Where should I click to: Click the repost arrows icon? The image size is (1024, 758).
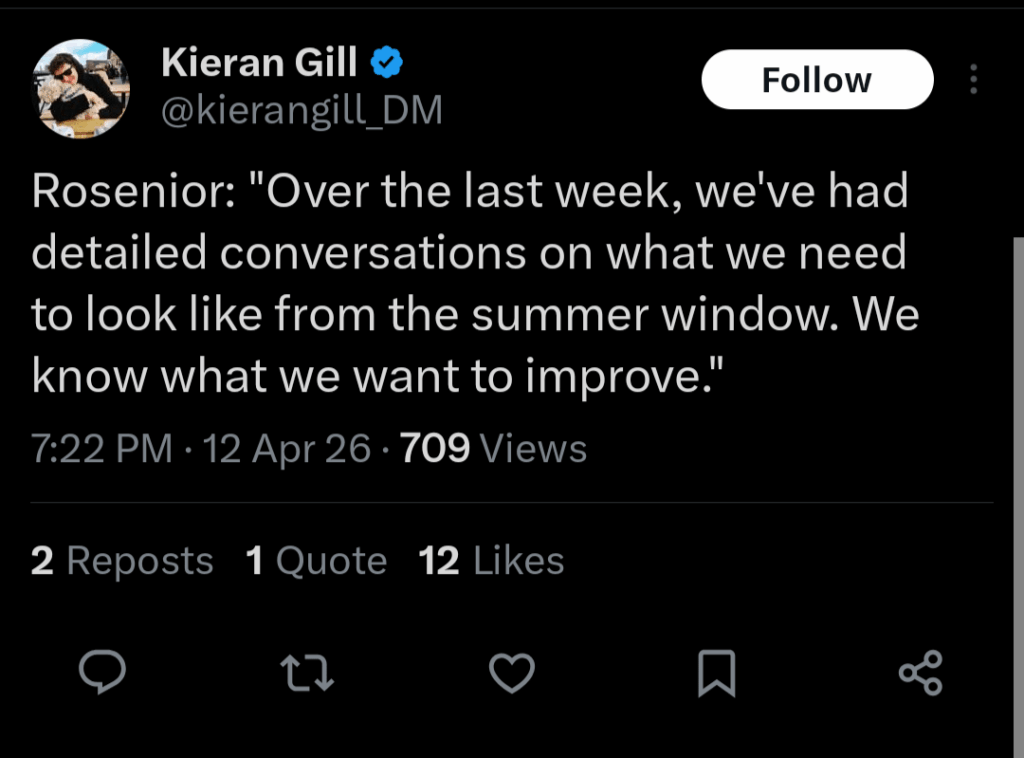click(308, 673)
